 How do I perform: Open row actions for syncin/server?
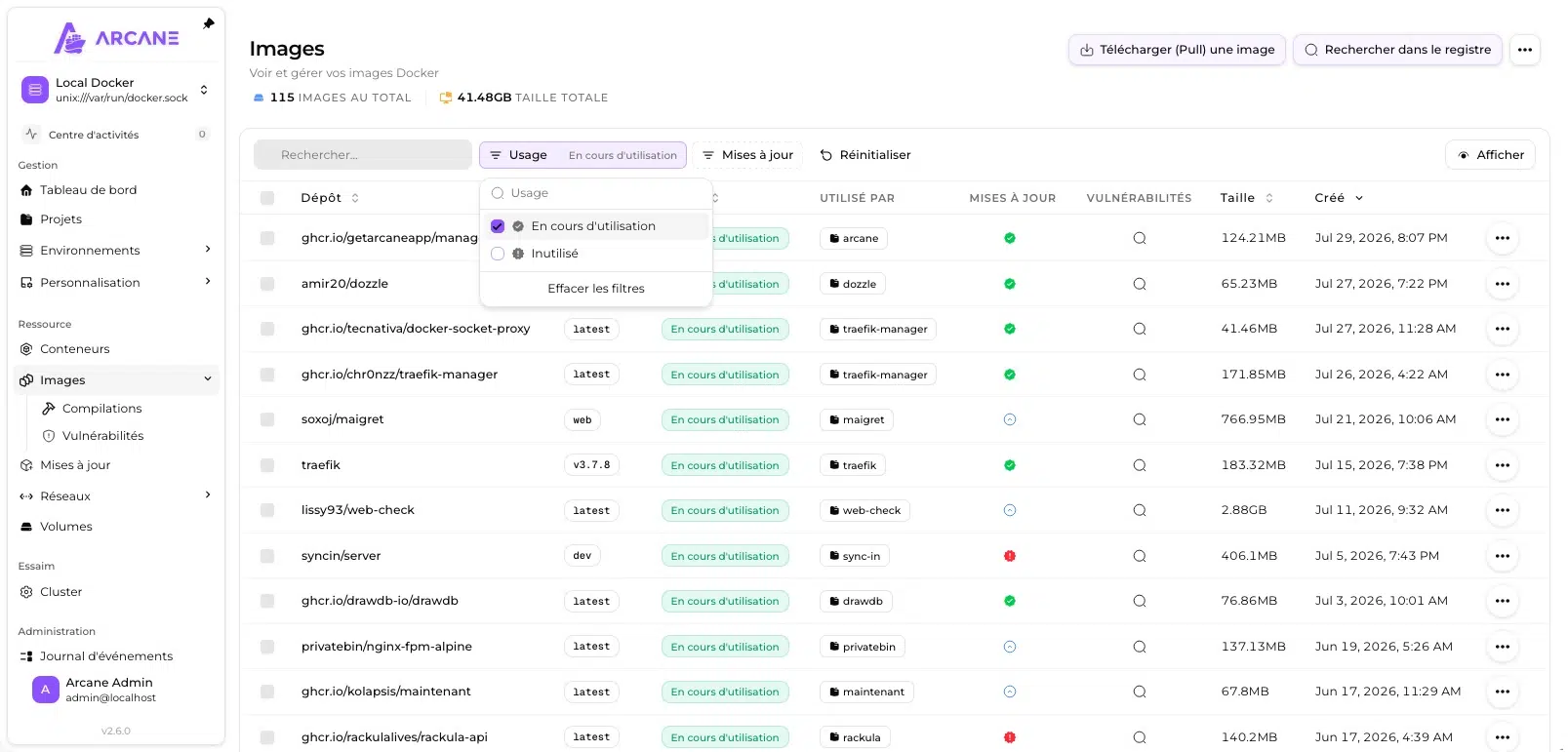coord(1502,556)
